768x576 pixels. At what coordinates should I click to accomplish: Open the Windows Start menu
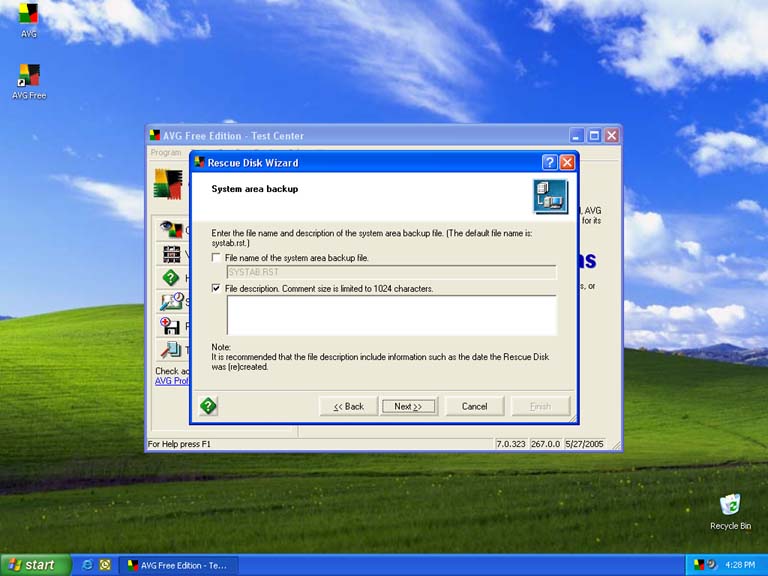(35, 565)
